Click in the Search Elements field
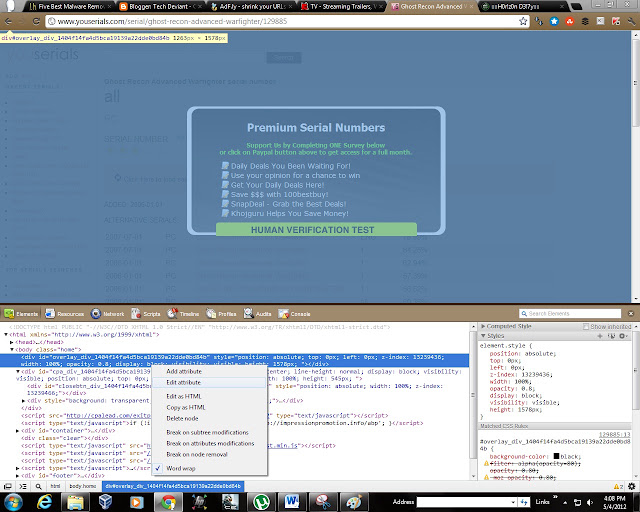This screenshot has width=640, height=512. click(x=570, y=314)
